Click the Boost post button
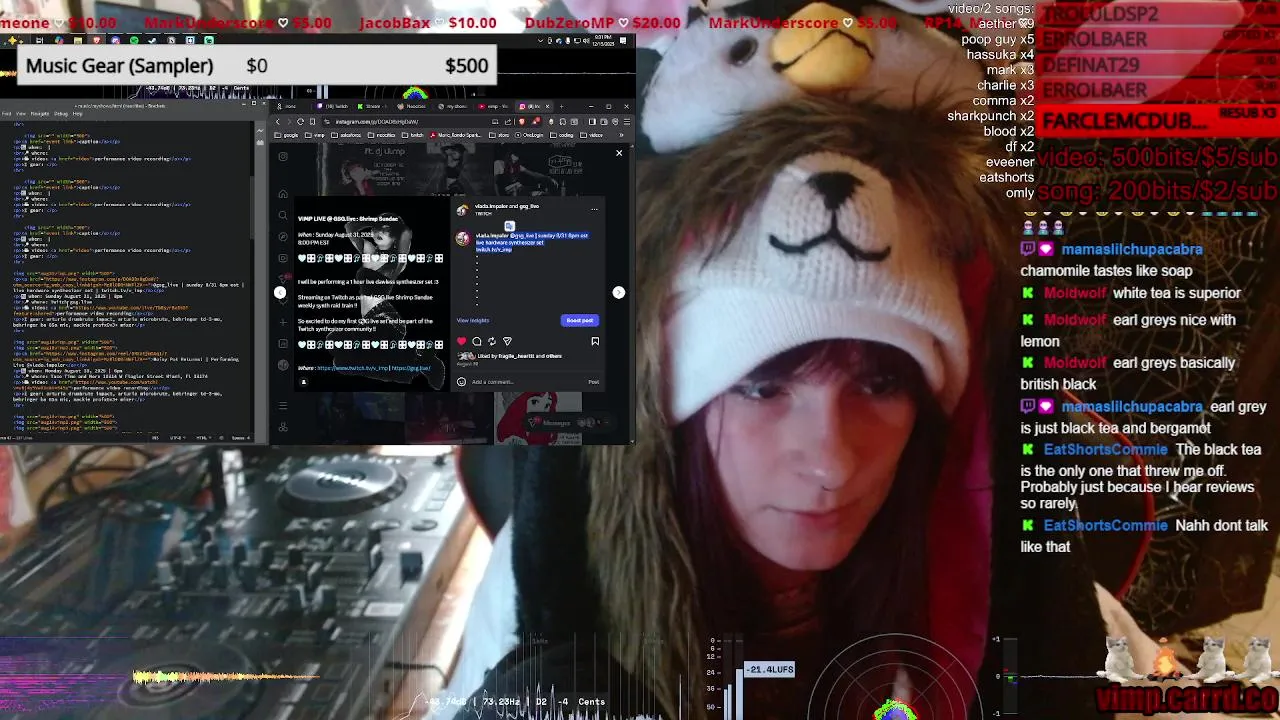The image size is (1280, 720). tap(580, 320)
